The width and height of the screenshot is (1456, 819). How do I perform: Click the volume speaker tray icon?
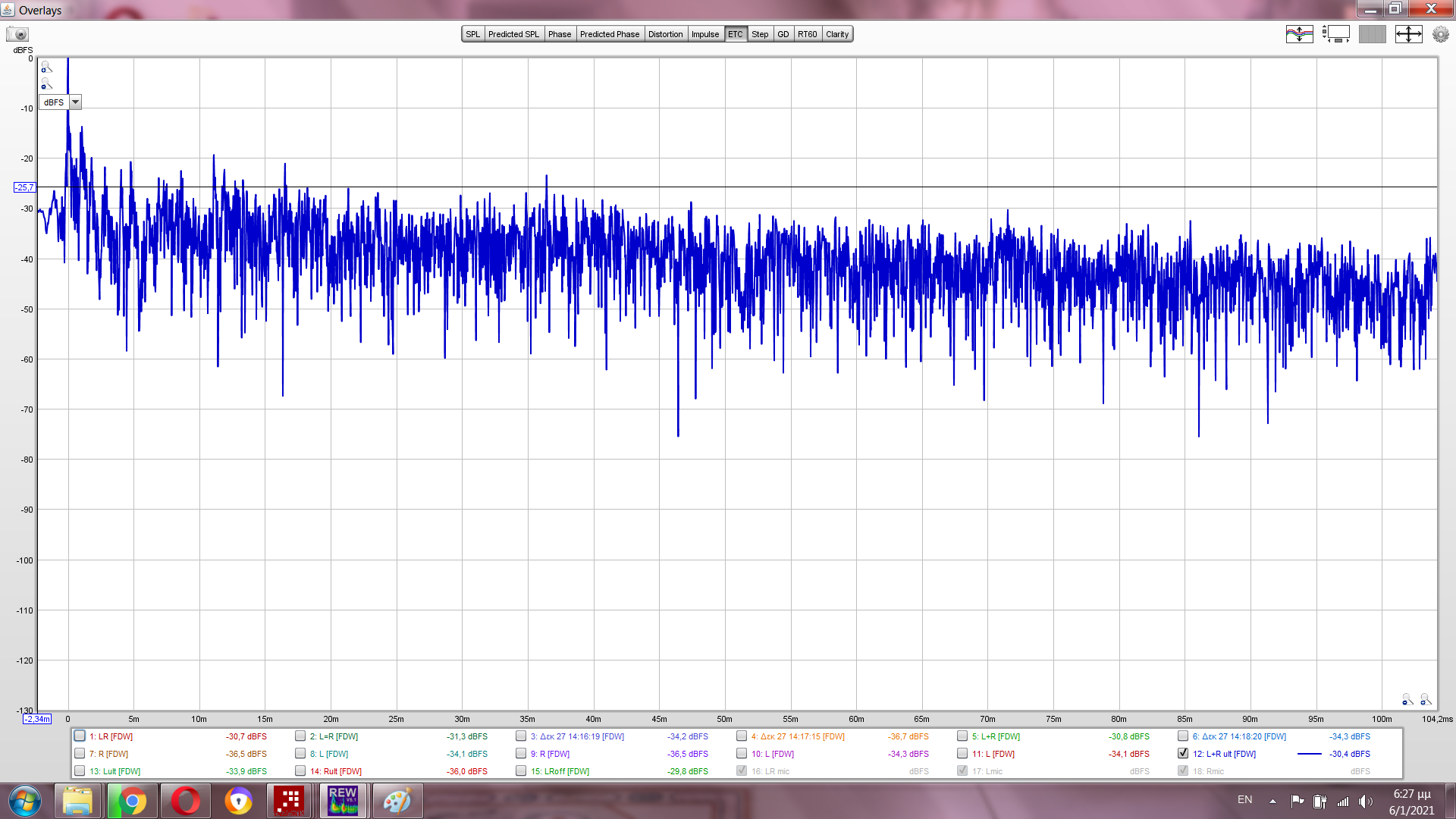point(1365,801)
